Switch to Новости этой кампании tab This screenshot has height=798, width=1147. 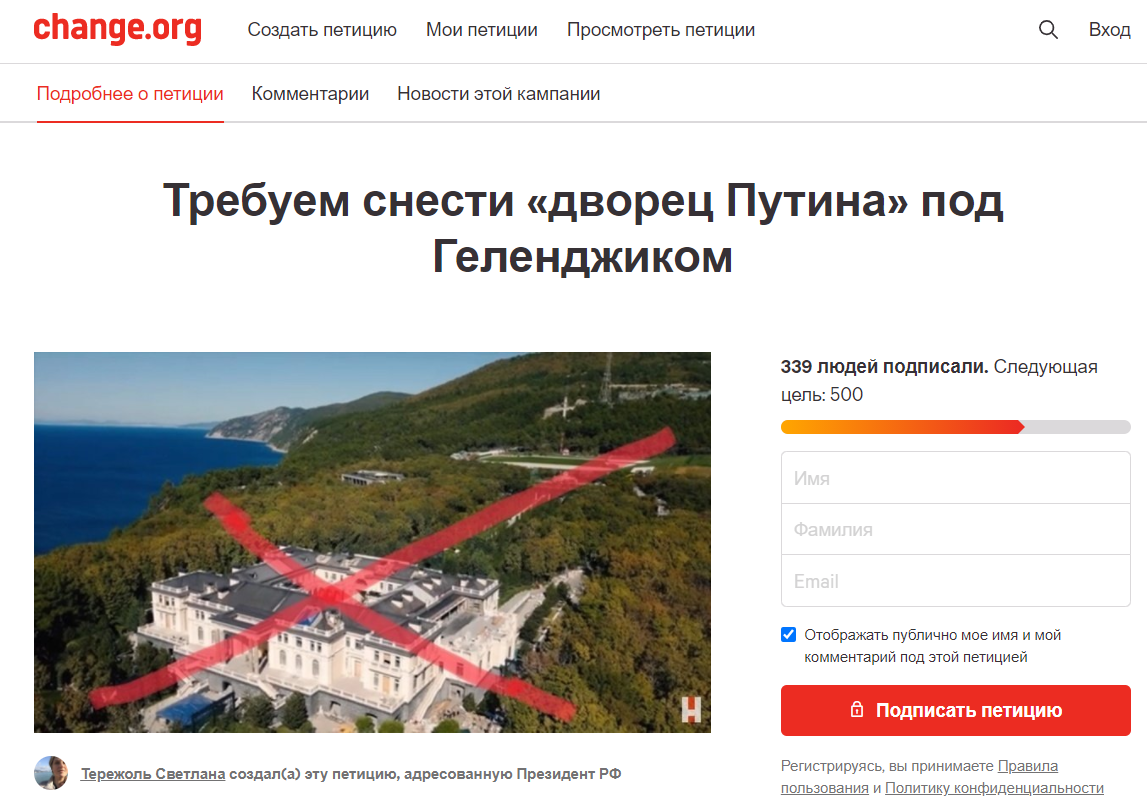click(x=499, y=94)
